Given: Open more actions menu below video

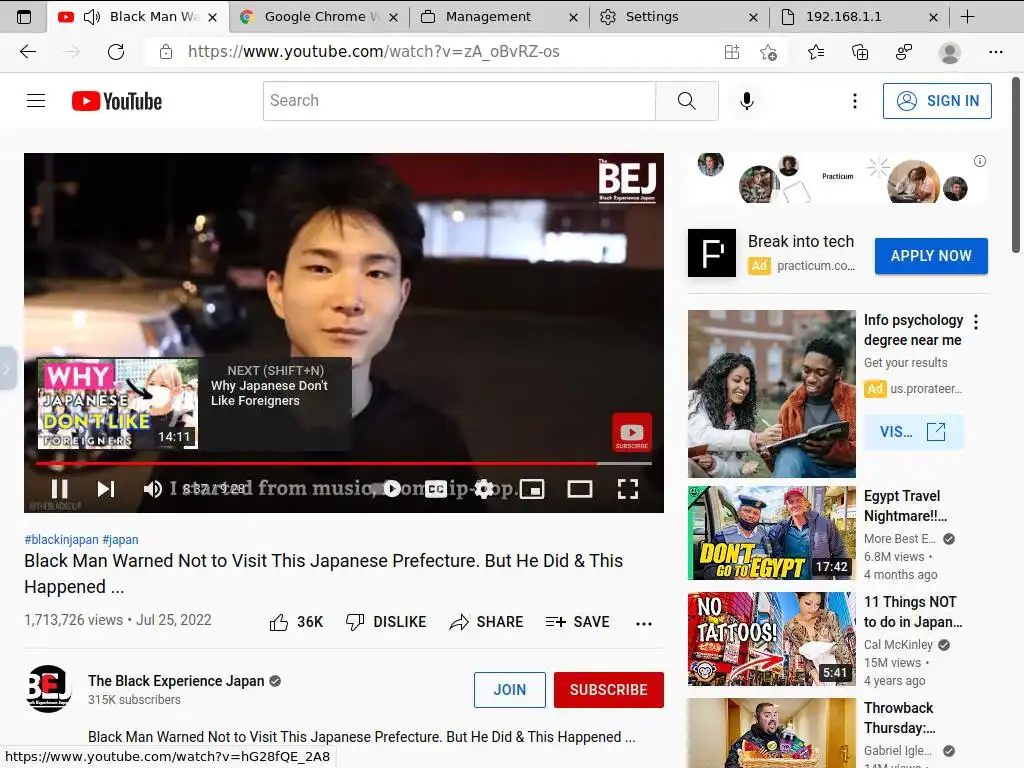Looking at the screenshot, I should (x=644, y=623).
